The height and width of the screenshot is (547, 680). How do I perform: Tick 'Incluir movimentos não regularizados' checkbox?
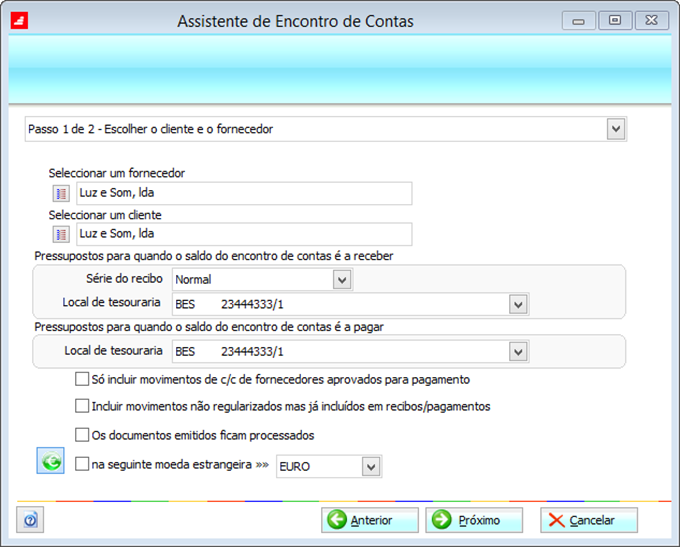pos(82,406)
